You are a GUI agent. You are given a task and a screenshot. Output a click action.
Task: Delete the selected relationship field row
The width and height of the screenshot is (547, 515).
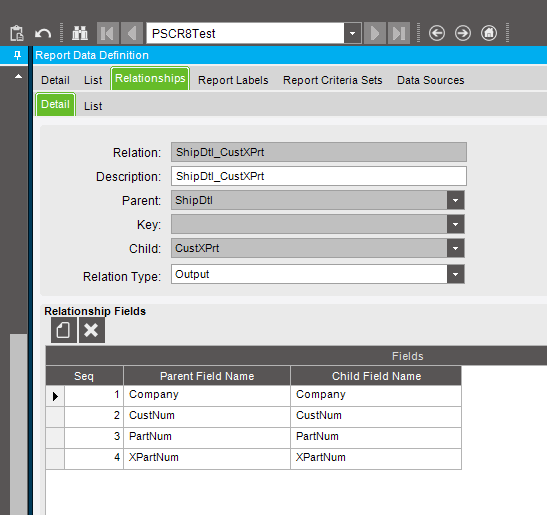(91, 330)
